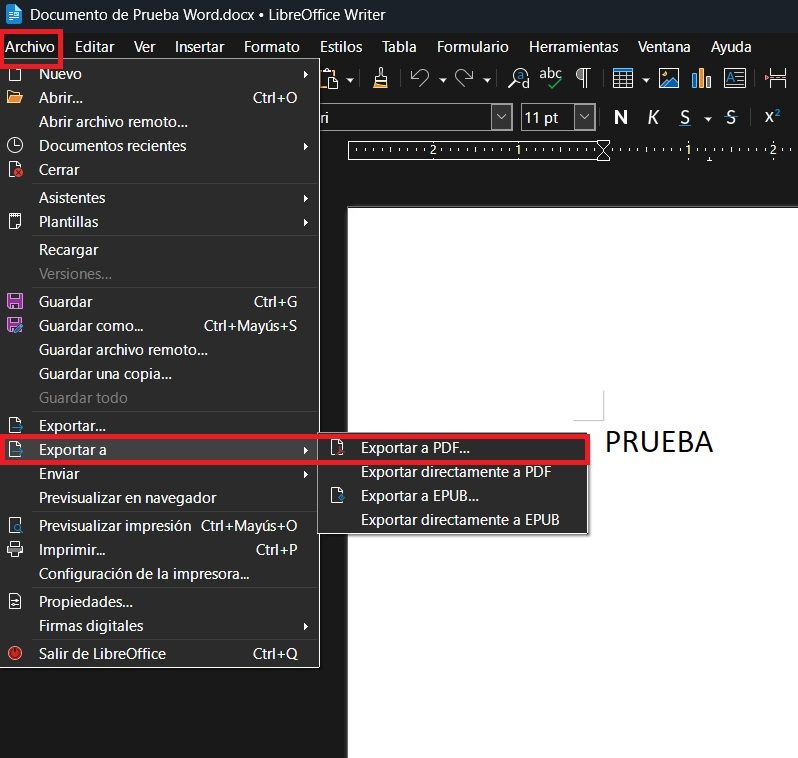The width and height of the screenshot is (798, 758).
Task: Choose Guardar with purple disk icon
Action: tap(159, 301)
